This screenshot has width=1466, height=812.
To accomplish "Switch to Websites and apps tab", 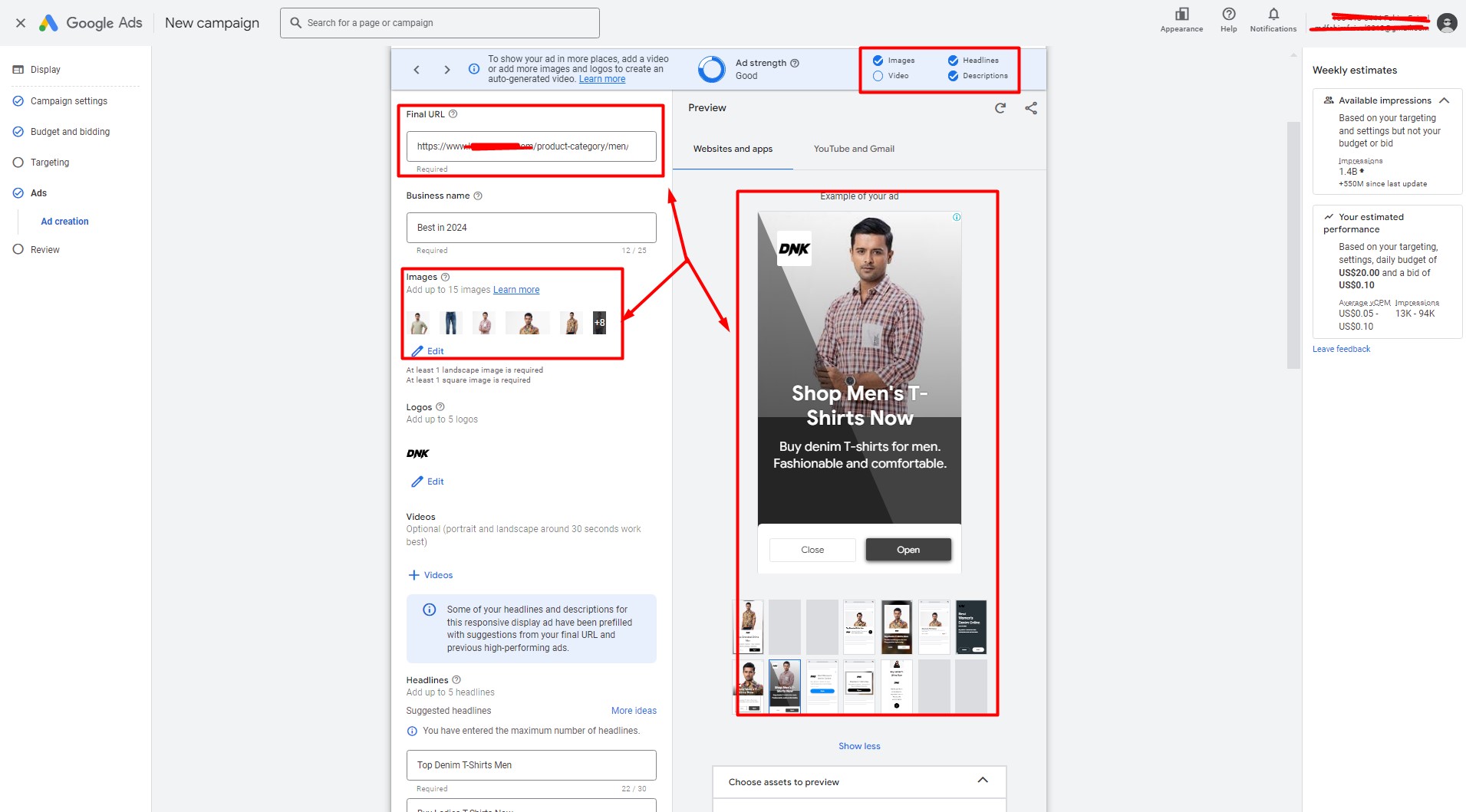I will point(733,149).
